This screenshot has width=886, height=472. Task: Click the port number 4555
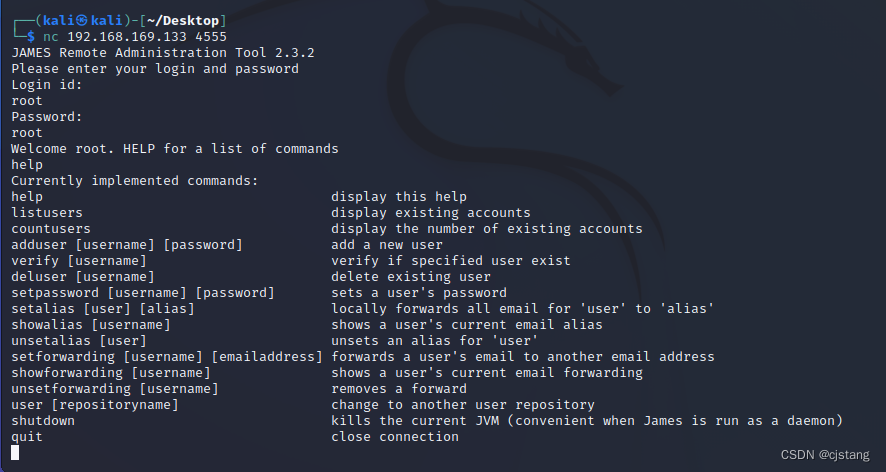(211, 37)
